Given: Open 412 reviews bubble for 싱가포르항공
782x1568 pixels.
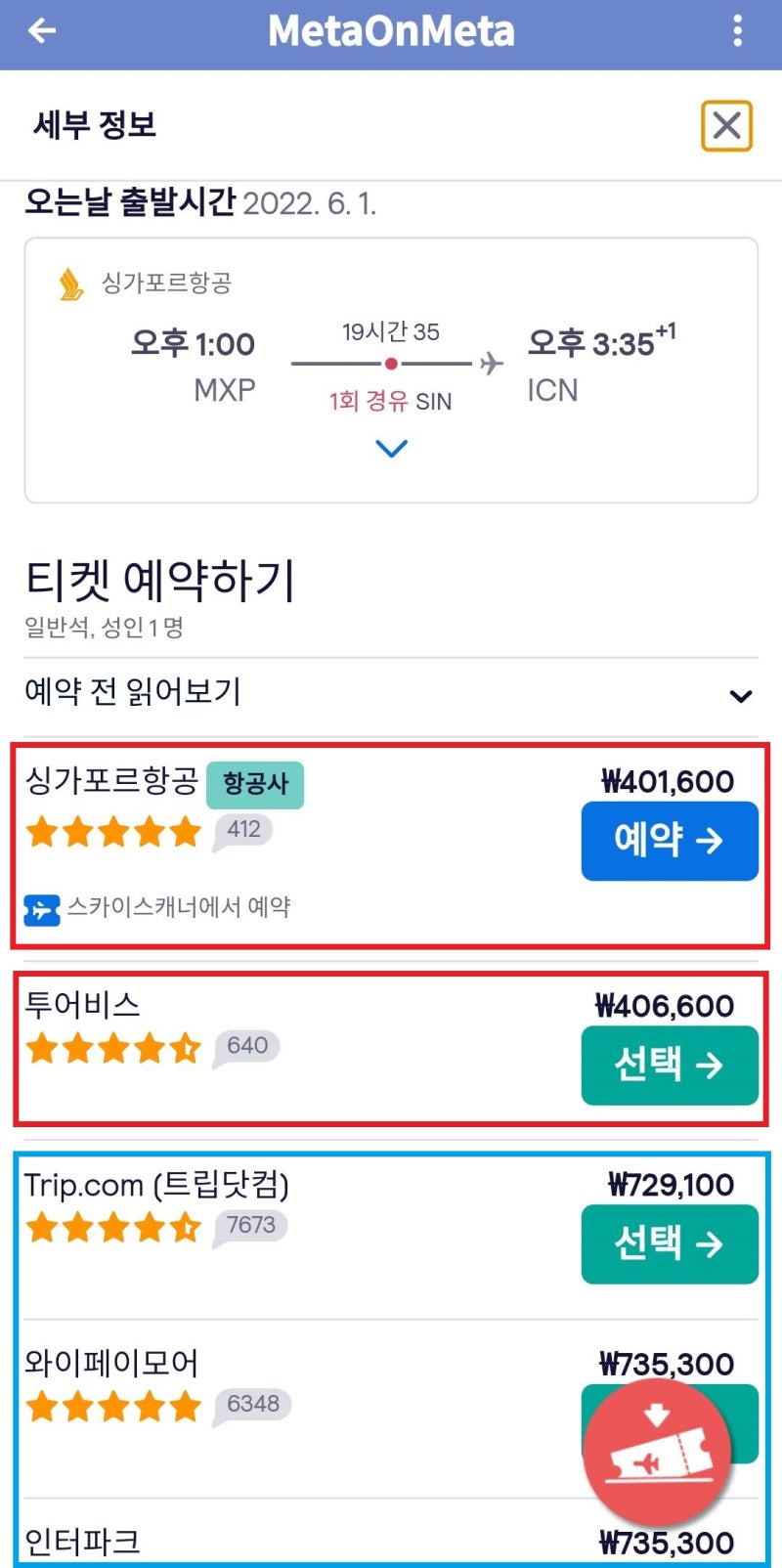Looking at the screenshot, I should (242, 832).
